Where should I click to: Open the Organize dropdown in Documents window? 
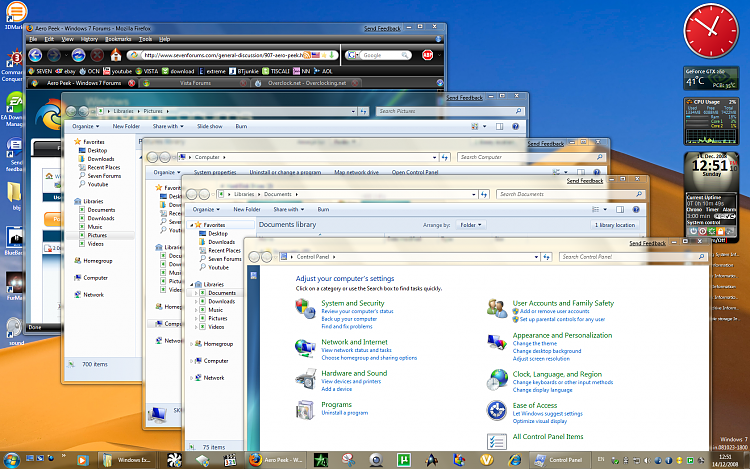pyautogui.click(x=206, y=209)
